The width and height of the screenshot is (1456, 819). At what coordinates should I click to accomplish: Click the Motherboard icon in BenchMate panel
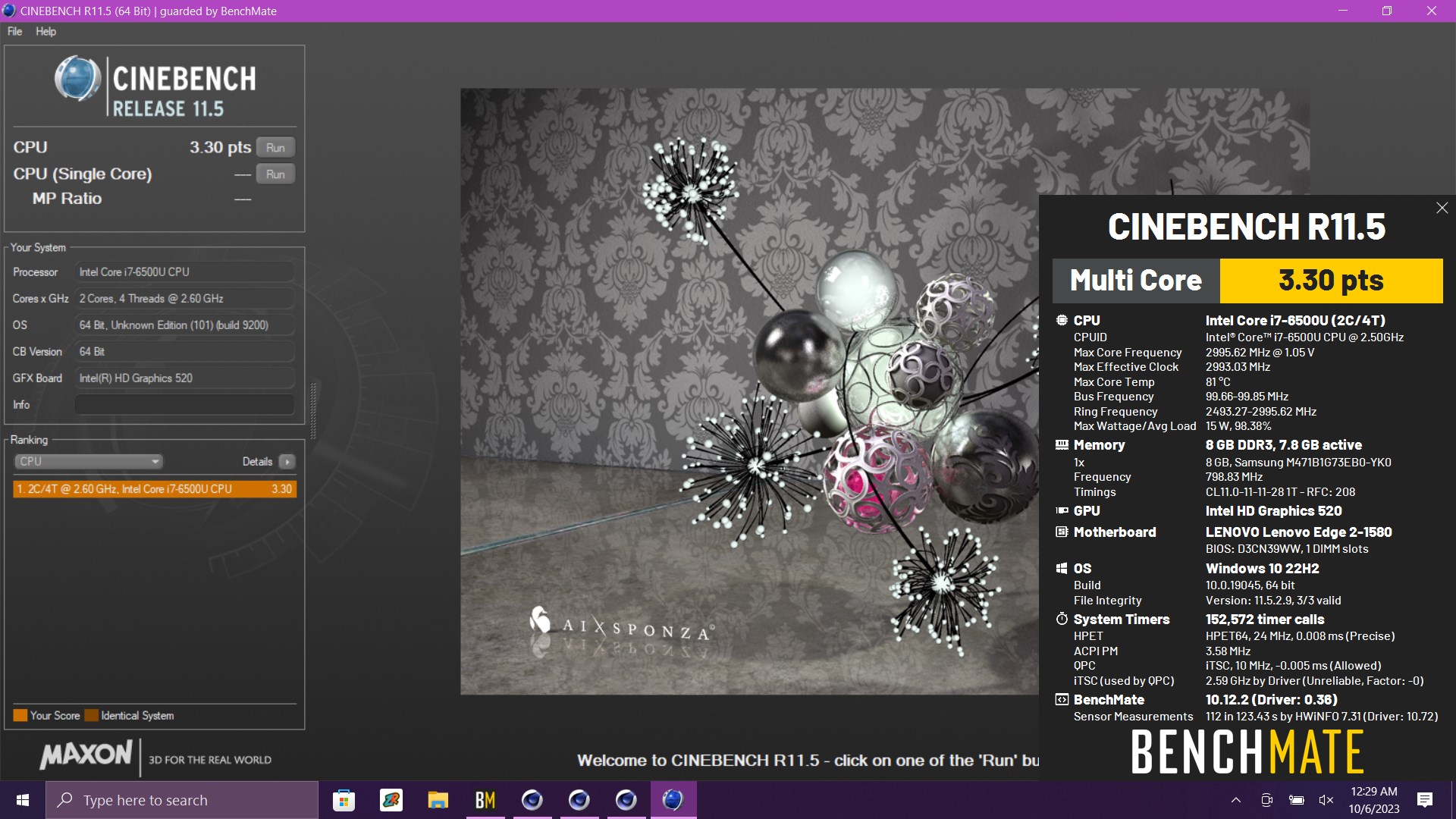coord(1062,532)
